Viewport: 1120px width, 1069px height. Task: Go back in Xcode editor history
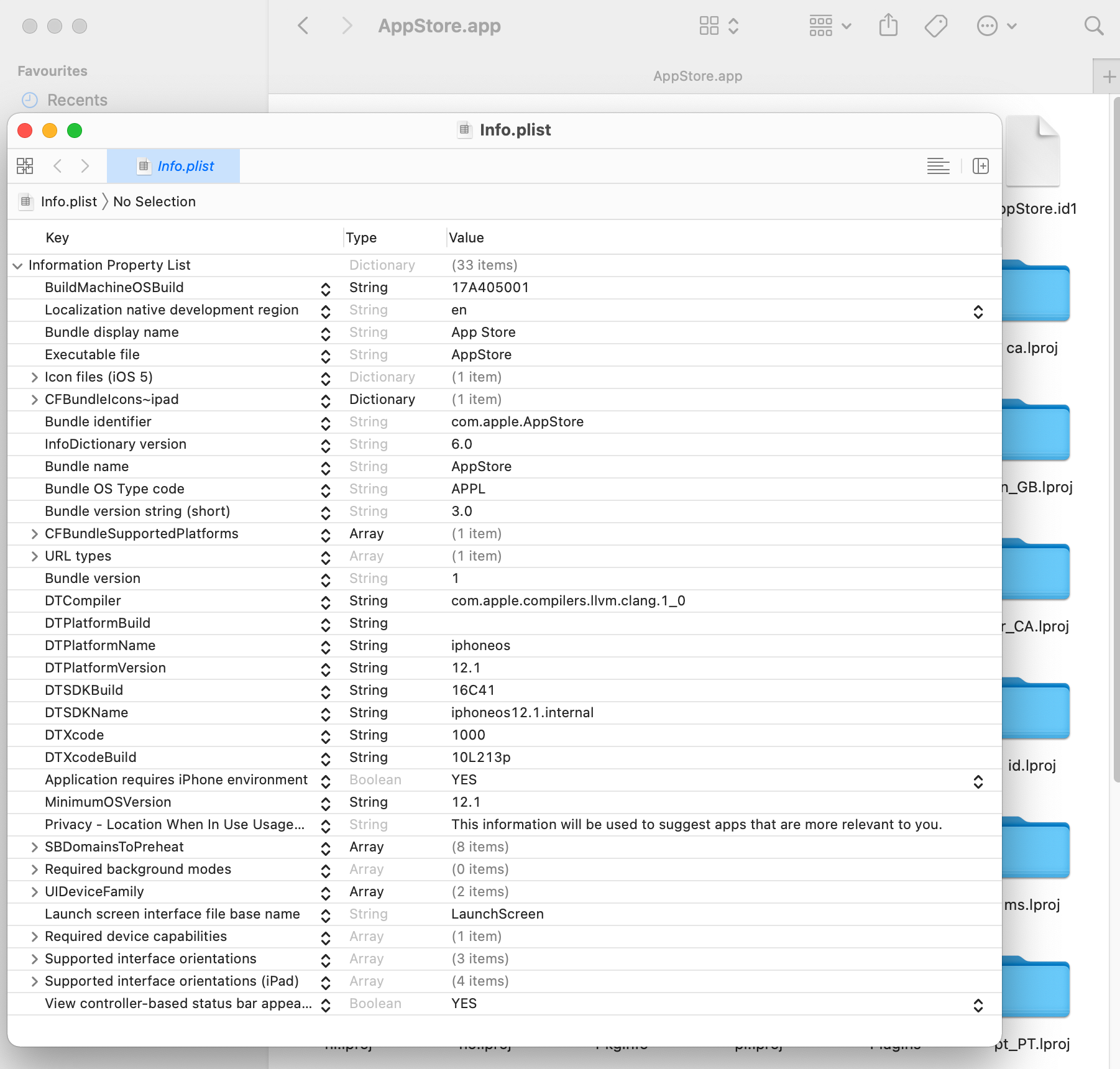(58, 166)
